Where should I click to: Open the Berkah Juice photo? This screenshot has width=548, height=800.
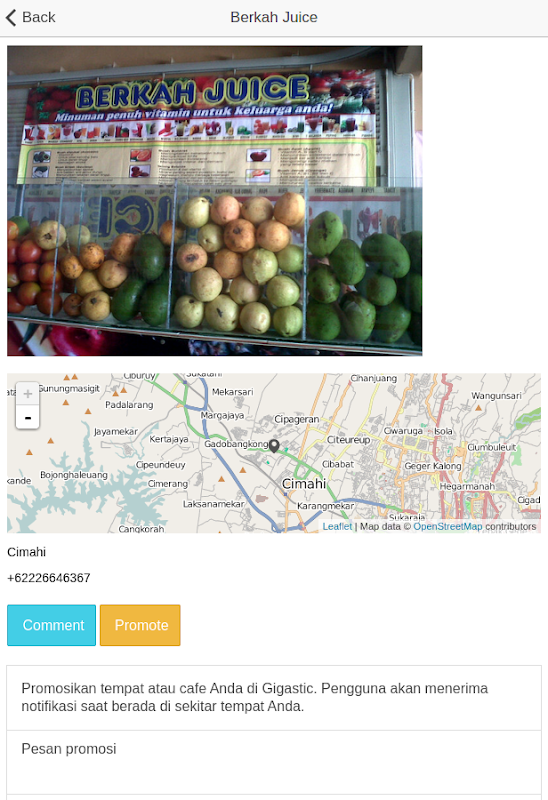click(x=214, y=201)
